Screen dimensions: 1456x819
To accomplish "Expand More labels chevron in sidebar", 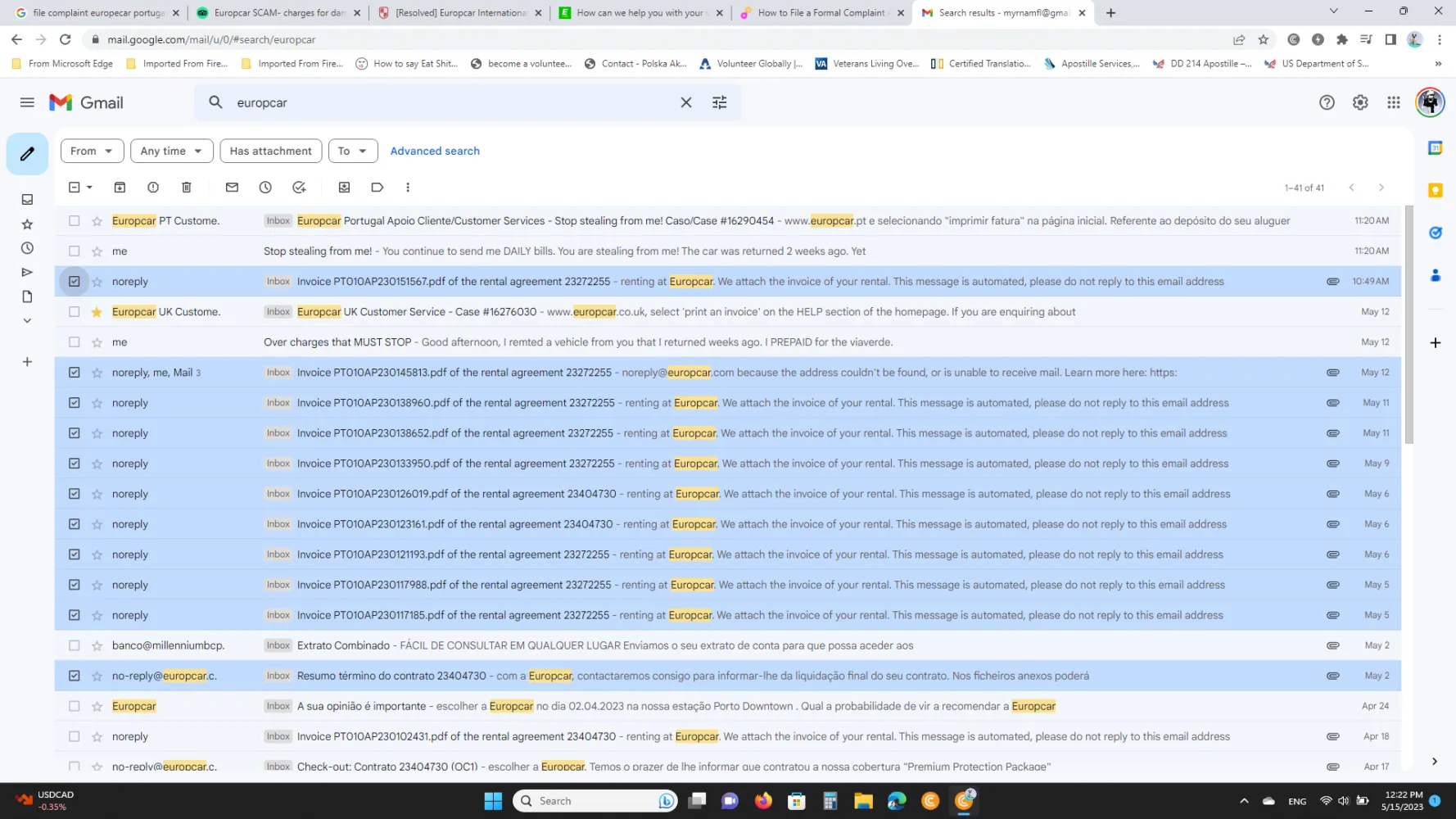I will (27, 320).
